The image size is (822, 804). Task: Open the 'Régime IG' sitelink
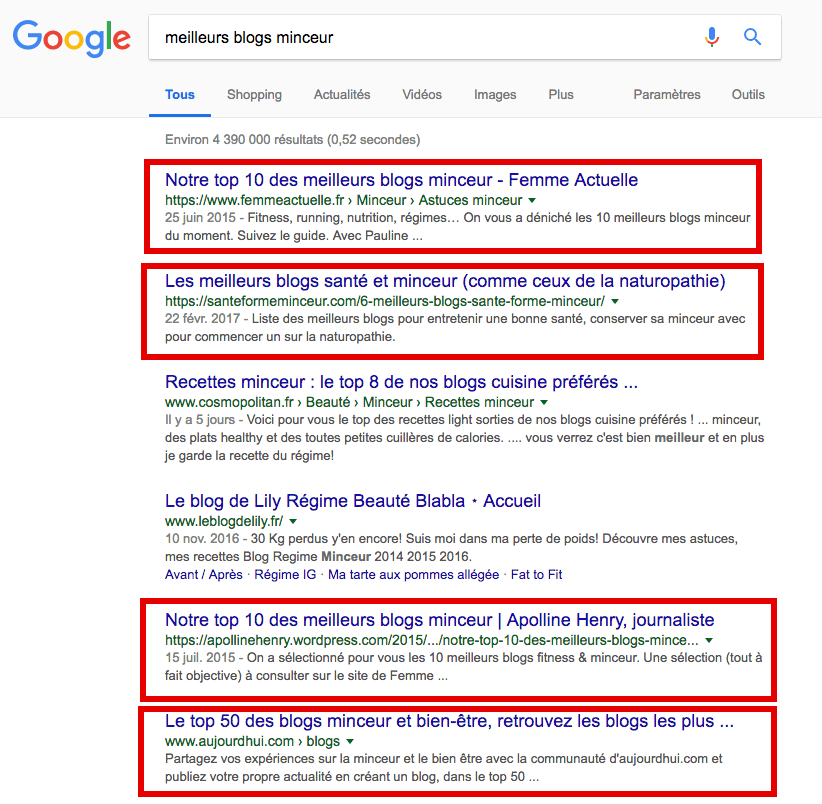[285, 574]
